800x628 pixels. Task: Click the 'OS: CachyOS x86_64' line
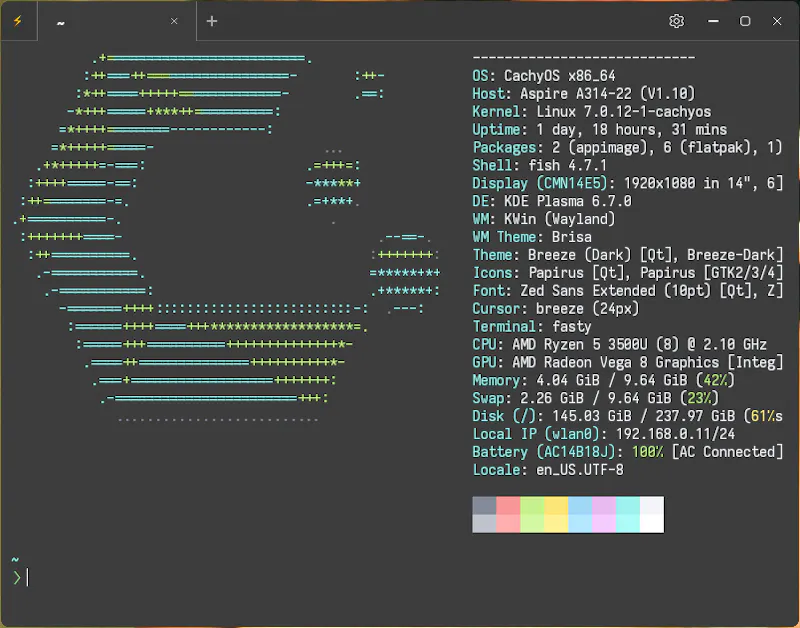pos(544,76)
